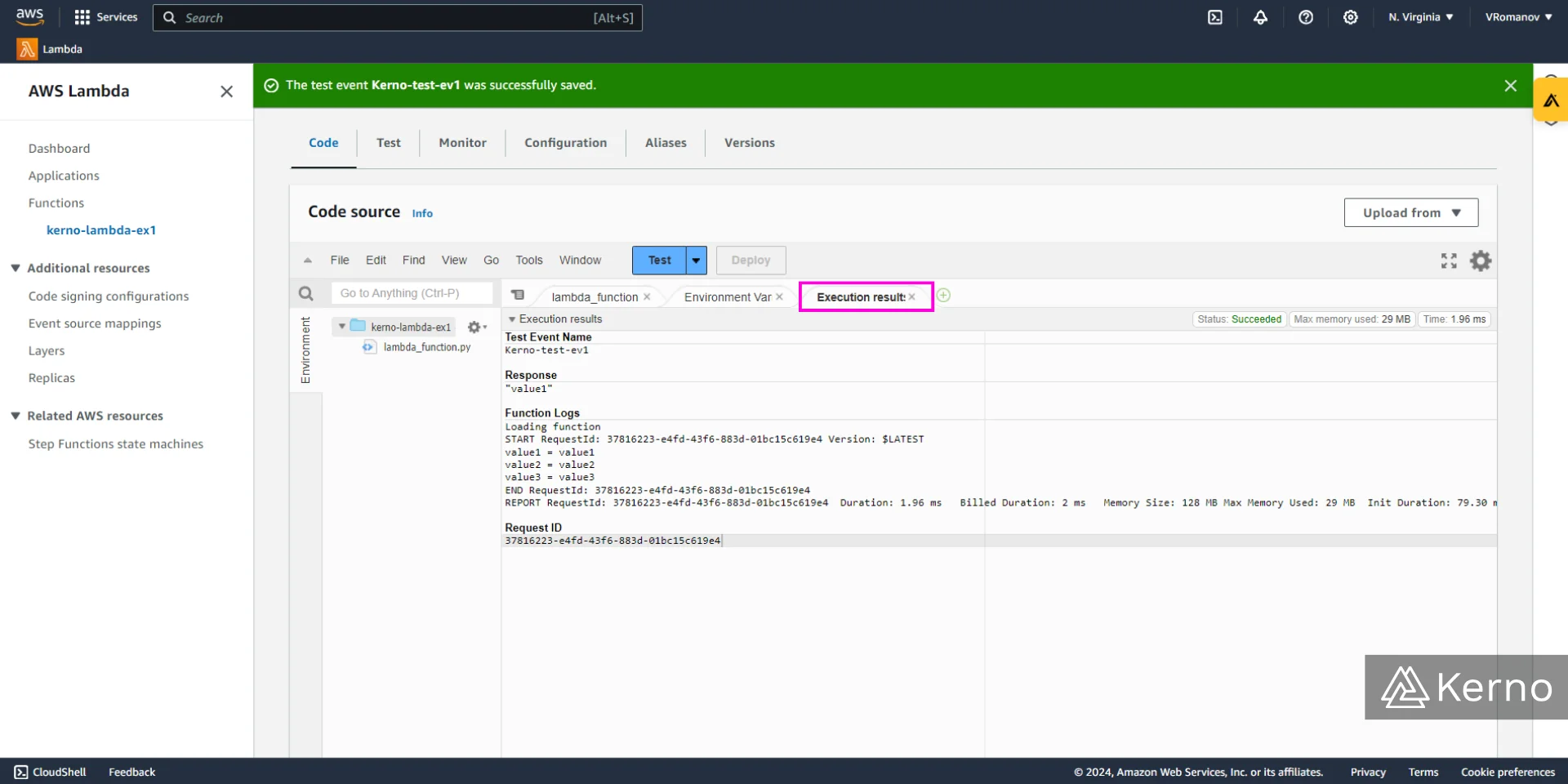Collapse the Execution results section
1568x784 pixels.
(512, 319)
